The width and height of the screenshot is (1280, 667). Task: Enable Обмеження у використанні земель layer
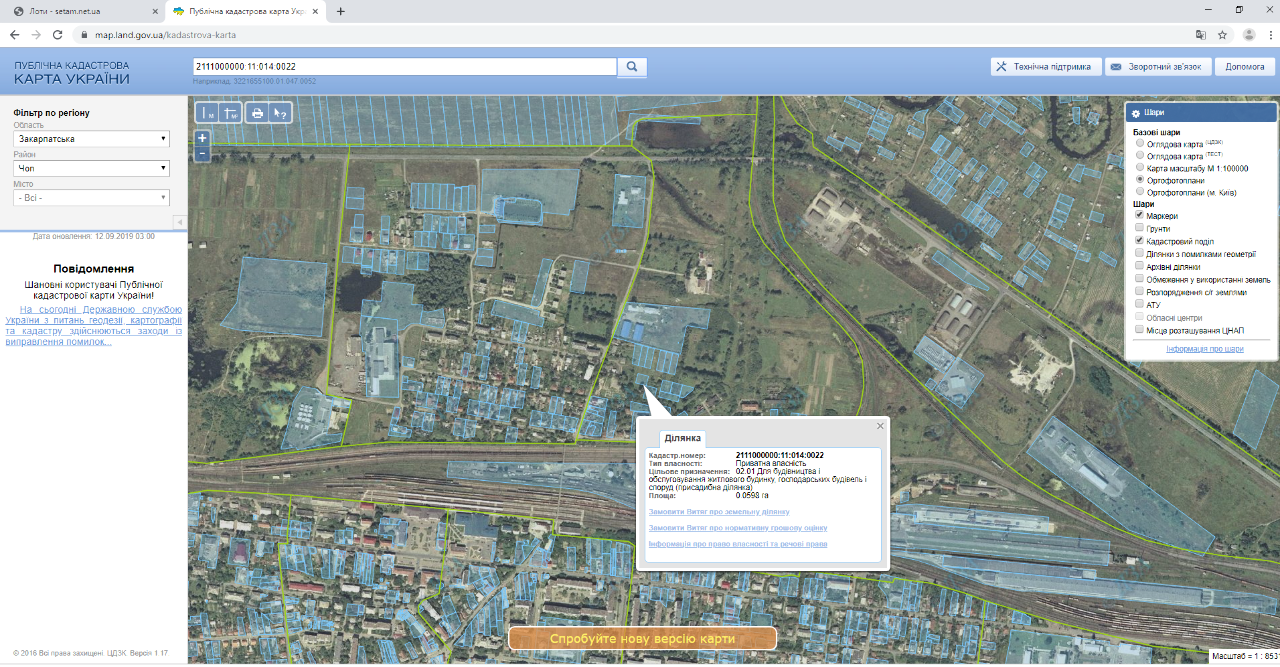click(x=1139, y=279)
